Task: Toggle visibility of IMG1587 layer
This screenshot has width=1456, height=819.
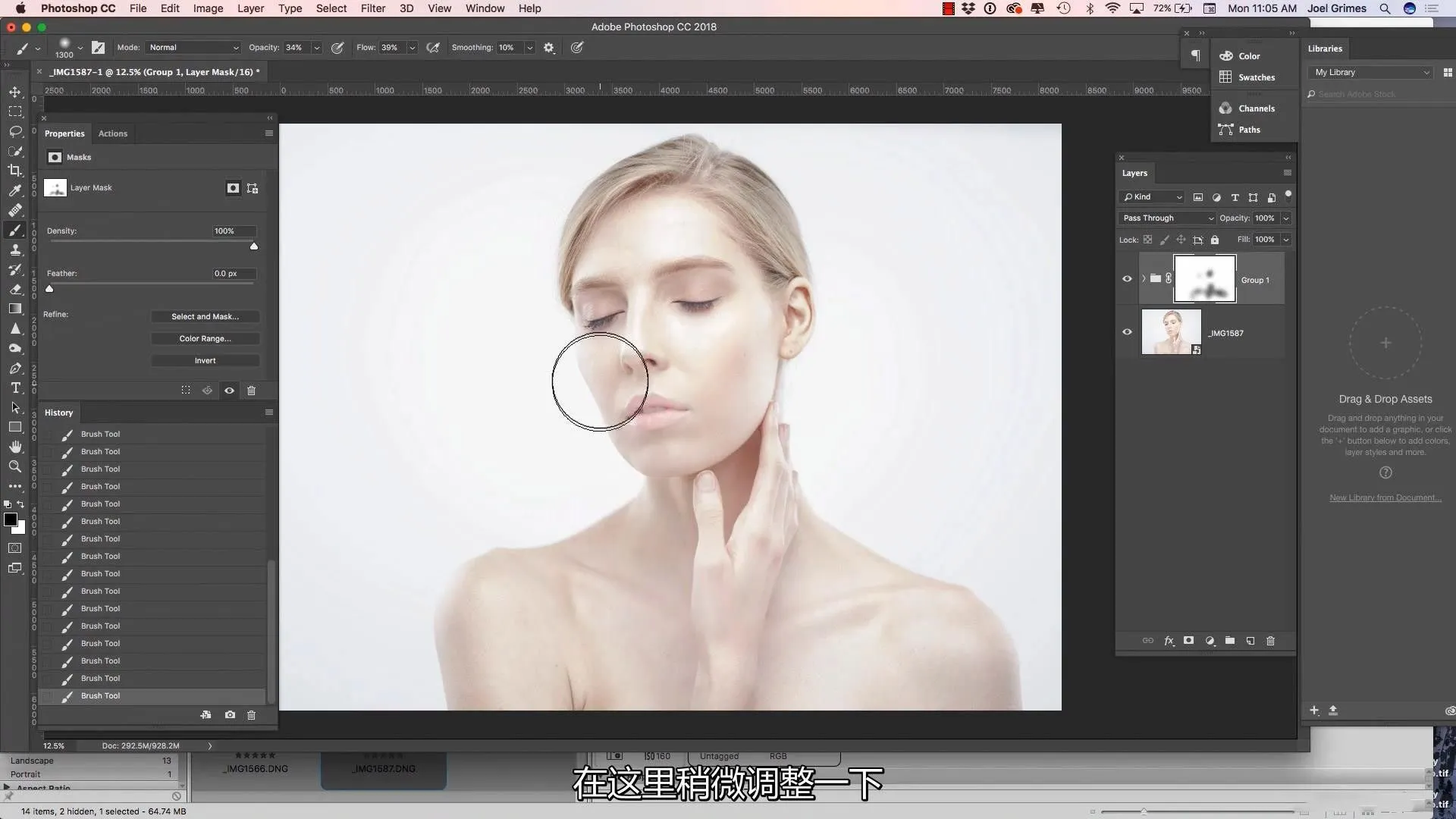Action: (1127, 332)
